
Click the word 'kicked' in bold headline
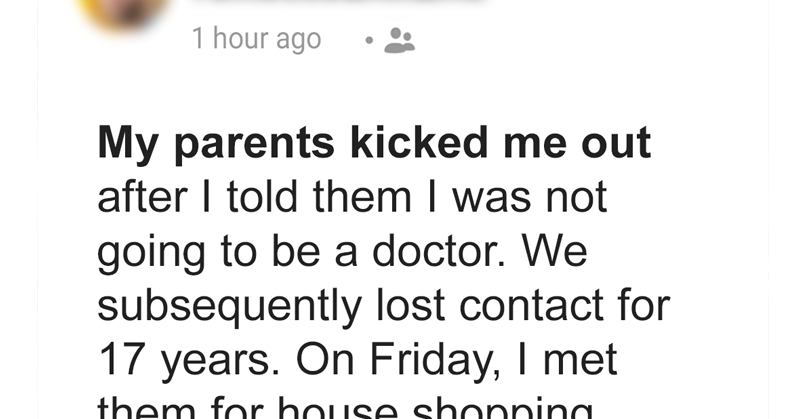coord(419,142)
